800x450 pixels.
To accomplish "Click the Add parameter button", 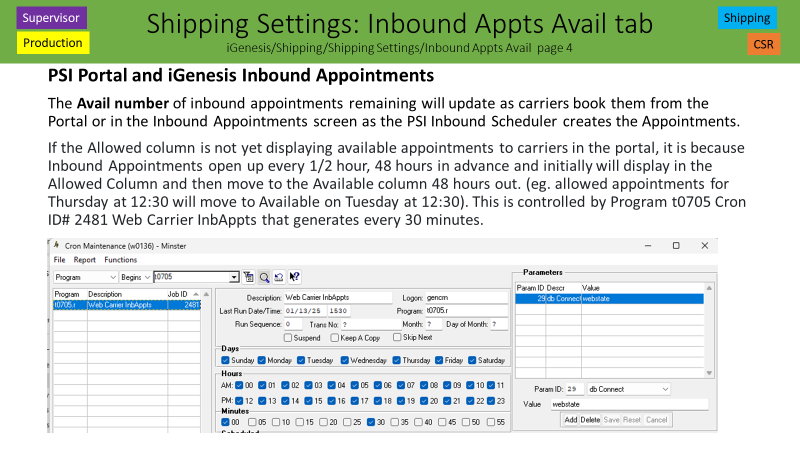I will pos(570,420).
